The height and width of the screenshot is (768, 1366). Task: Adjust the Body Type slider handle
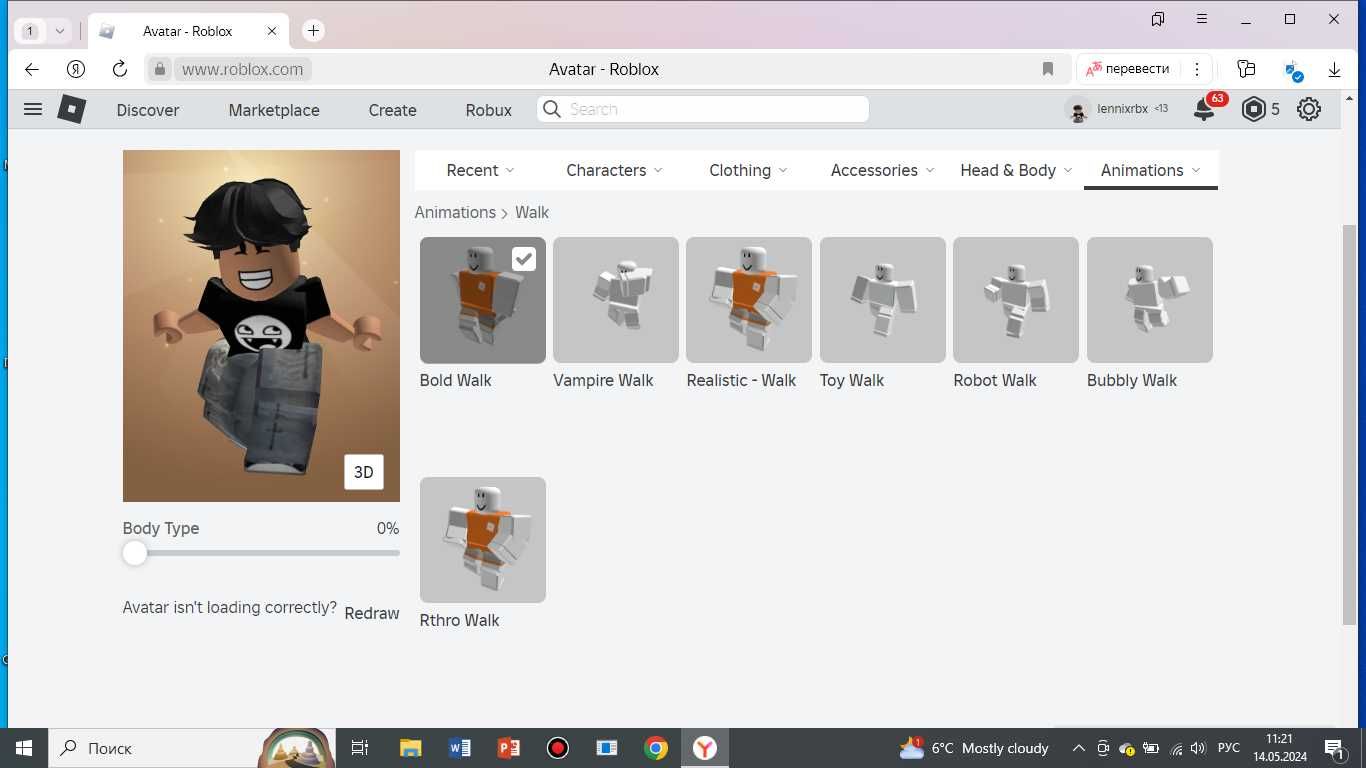click(135, 553)
